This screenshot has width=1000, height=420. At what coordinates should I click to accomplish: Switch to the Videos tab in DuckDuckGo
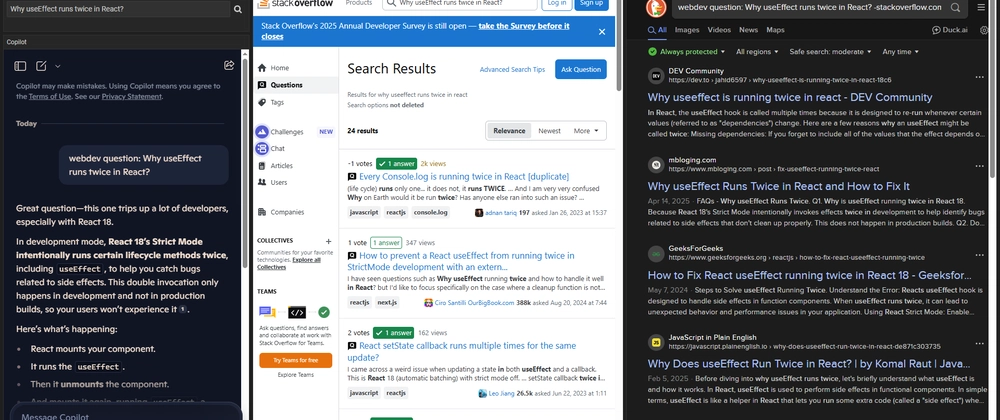click(x=719, y=30)
